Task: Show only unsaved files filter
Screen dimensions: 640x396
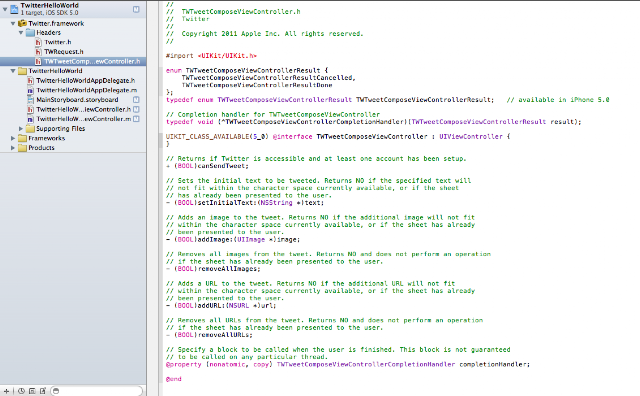Action: [x=42, y=391]
